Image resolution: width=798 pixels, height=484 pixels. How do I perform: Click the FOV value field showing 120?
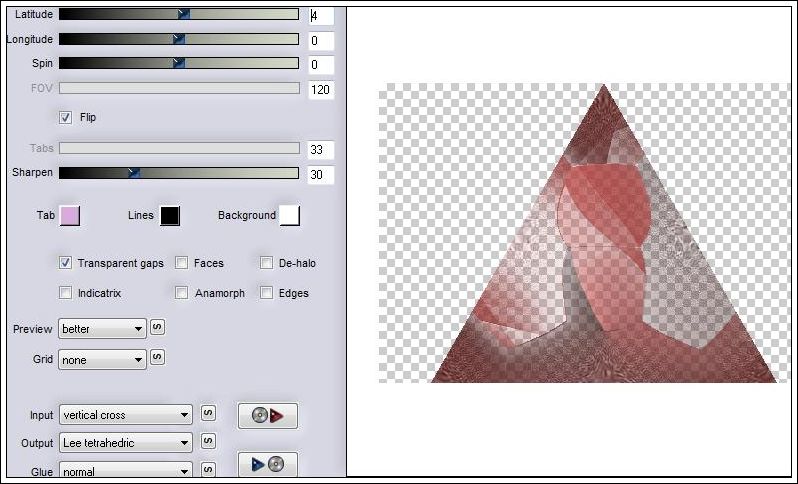click(321, 90)
